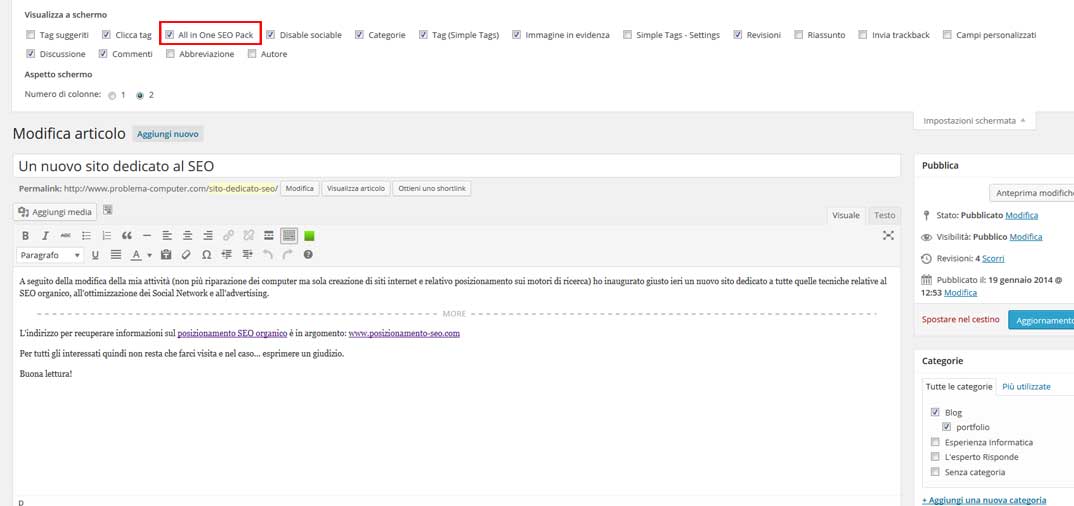Select the Tutte le categorie tab
The width and height of the screenshot is (1074, 506).
959,387
